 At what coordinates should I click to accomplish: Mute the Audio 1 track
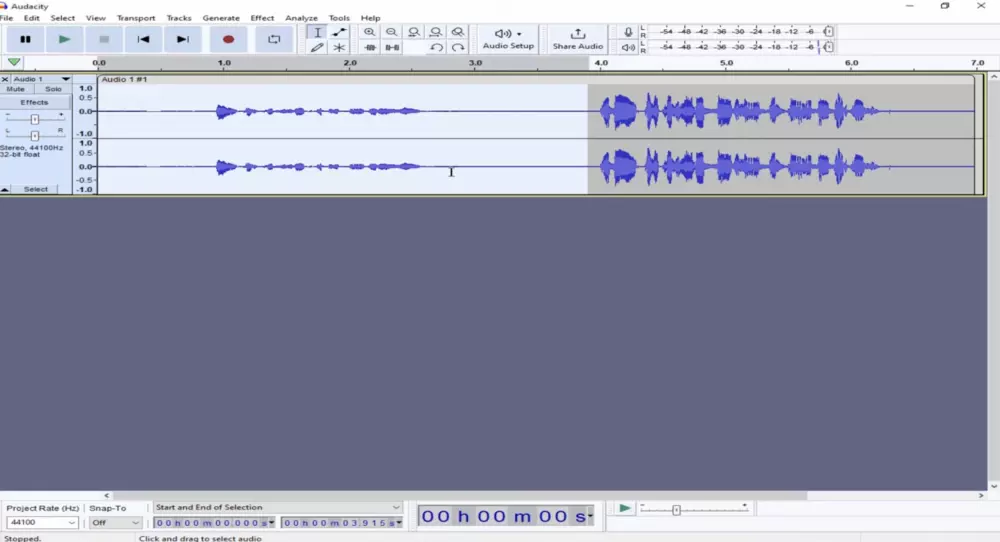[16, 89]
